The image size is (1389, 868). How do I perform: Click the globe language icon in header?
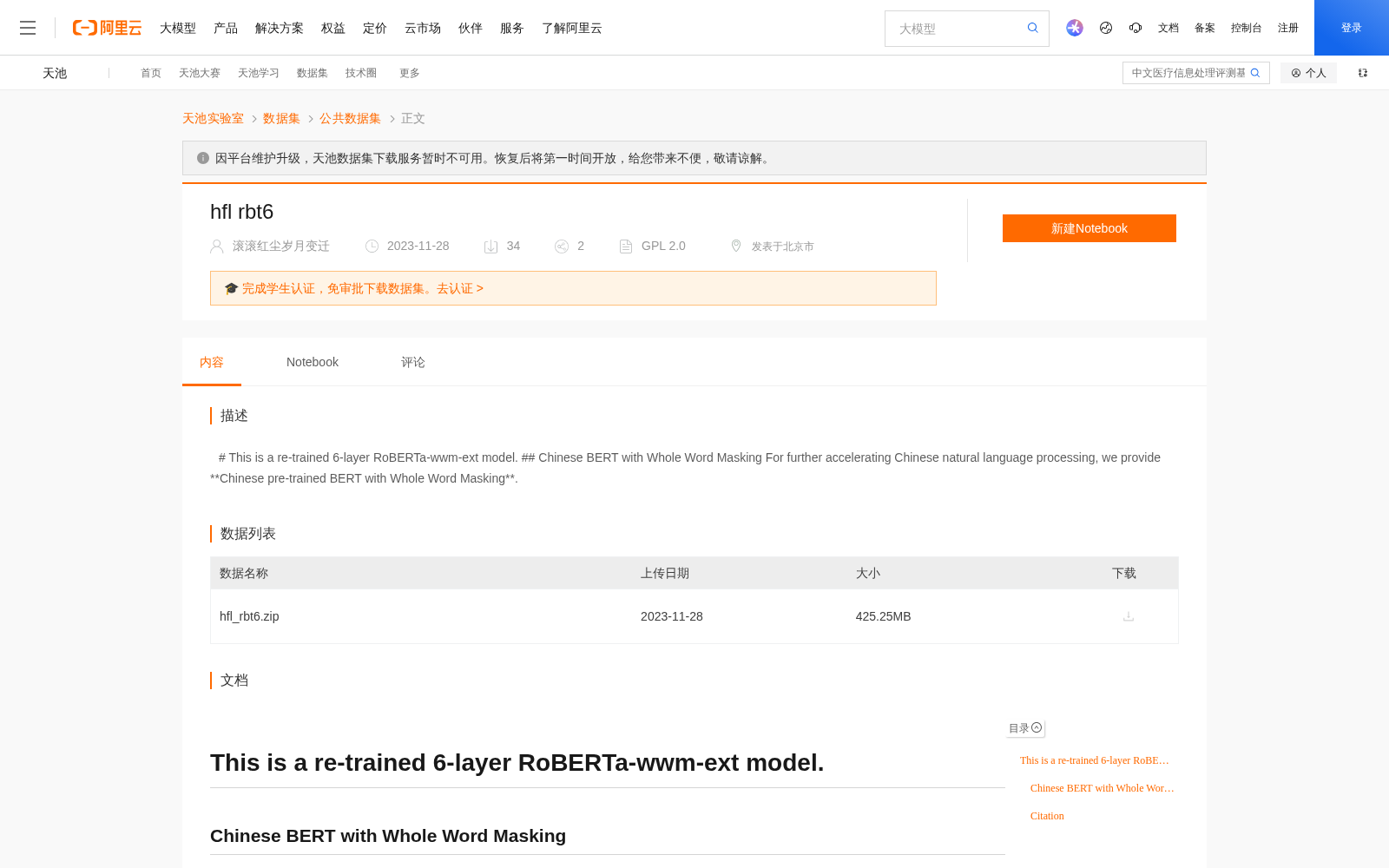pyautogui.click(x=1106, y=28)
